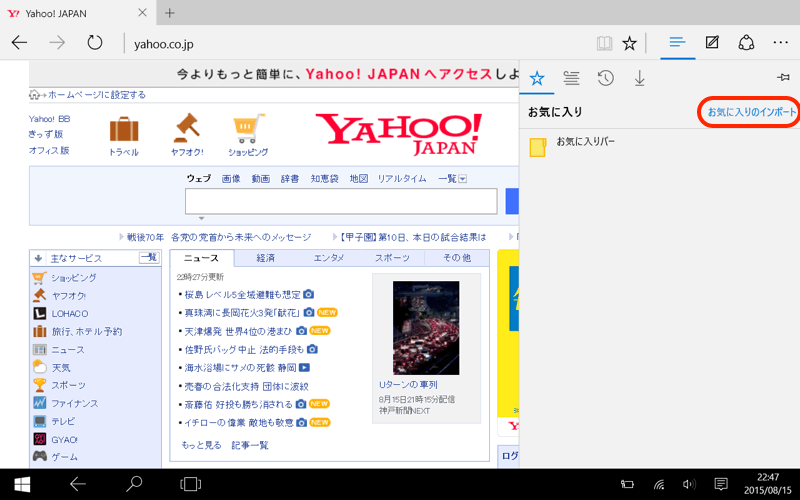
Task: Click the Web Note pen icon
Action: tap(712, 43)
